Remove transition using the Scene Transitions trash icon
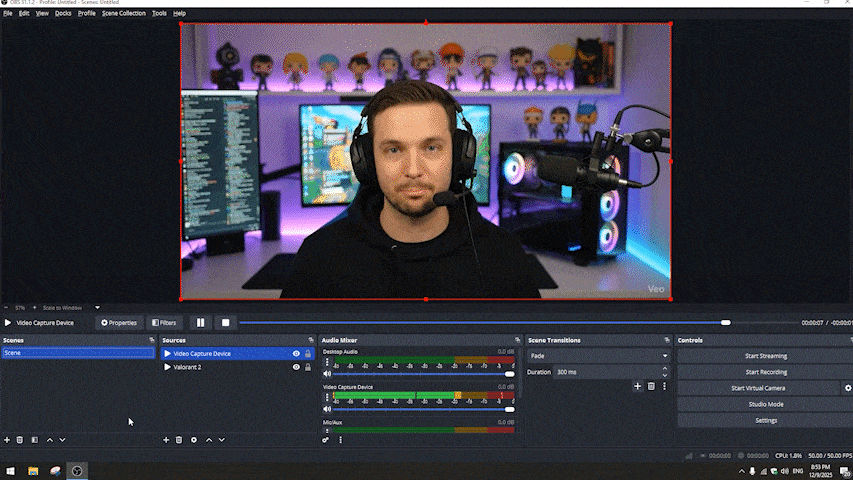Viewport: 853px width, 480px height. pyautogui.click(x=651, y=386)
